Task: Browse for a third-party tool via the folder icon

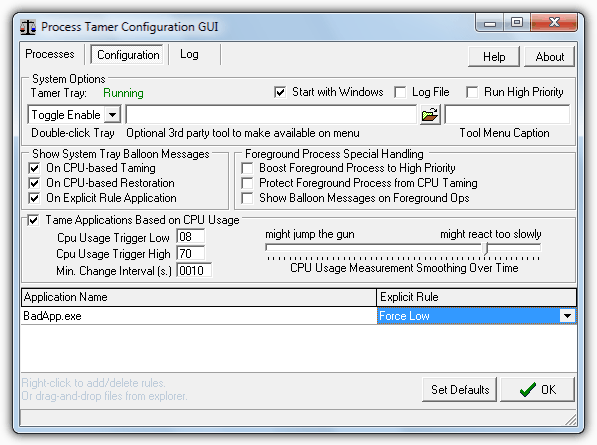Action: (430, 115)
